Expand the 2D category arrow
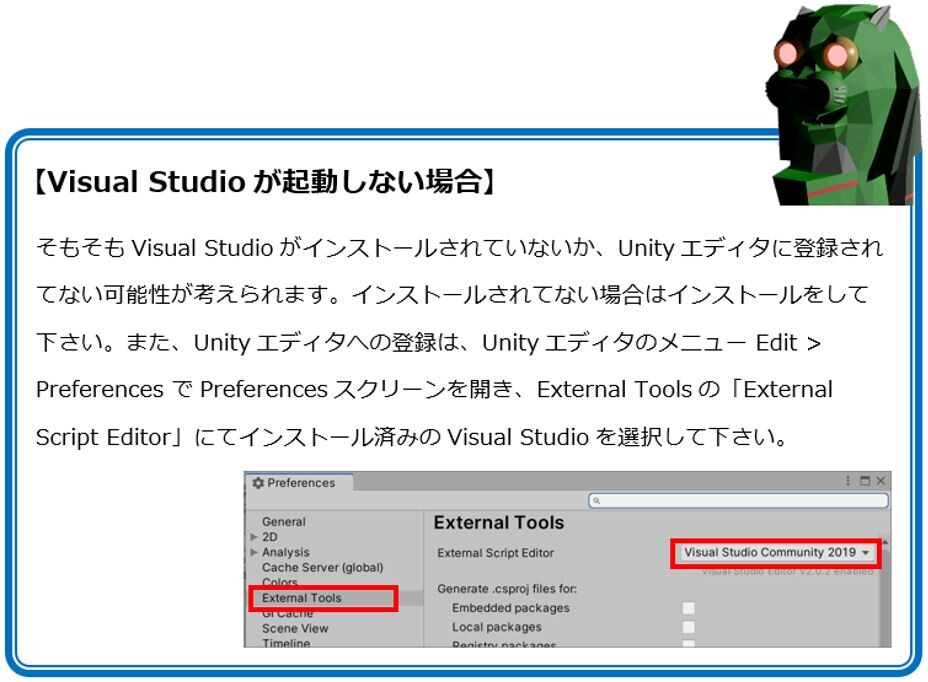This screenshot has height=682, width=928. pos(254,537)
